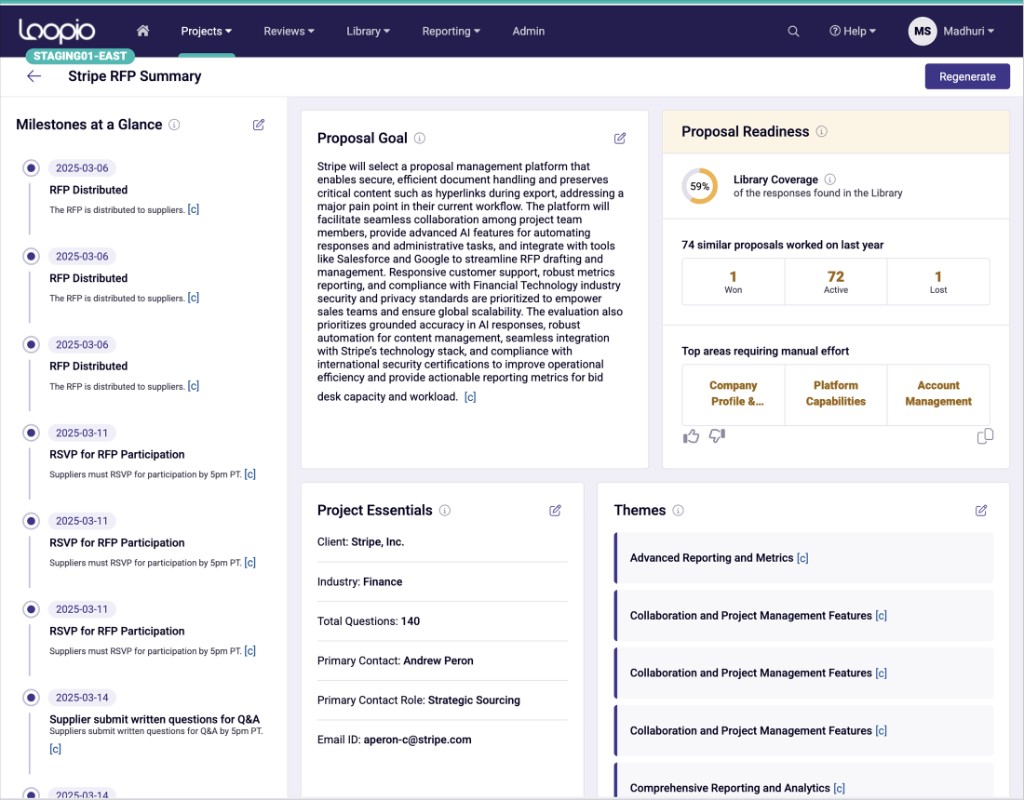Select Account Management manual effort area
This screenshot has height=800, width=1024.
pyautogui.click(x=938, y=394)
